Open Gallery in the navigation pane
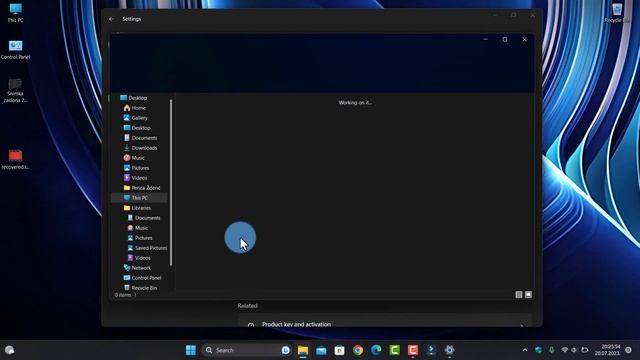 coord(136,118)
